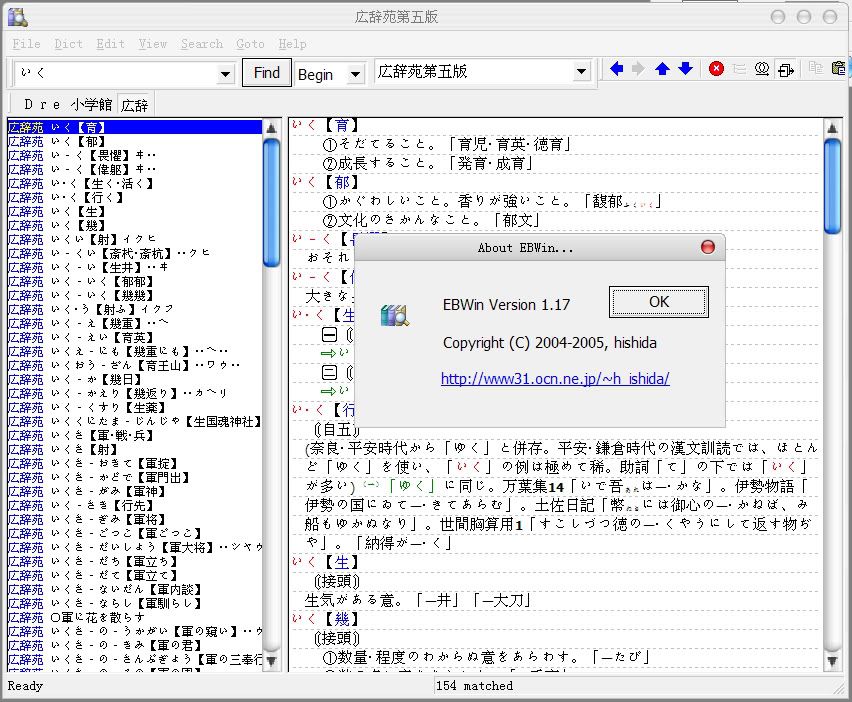Click the Ready status bar text

25,686
